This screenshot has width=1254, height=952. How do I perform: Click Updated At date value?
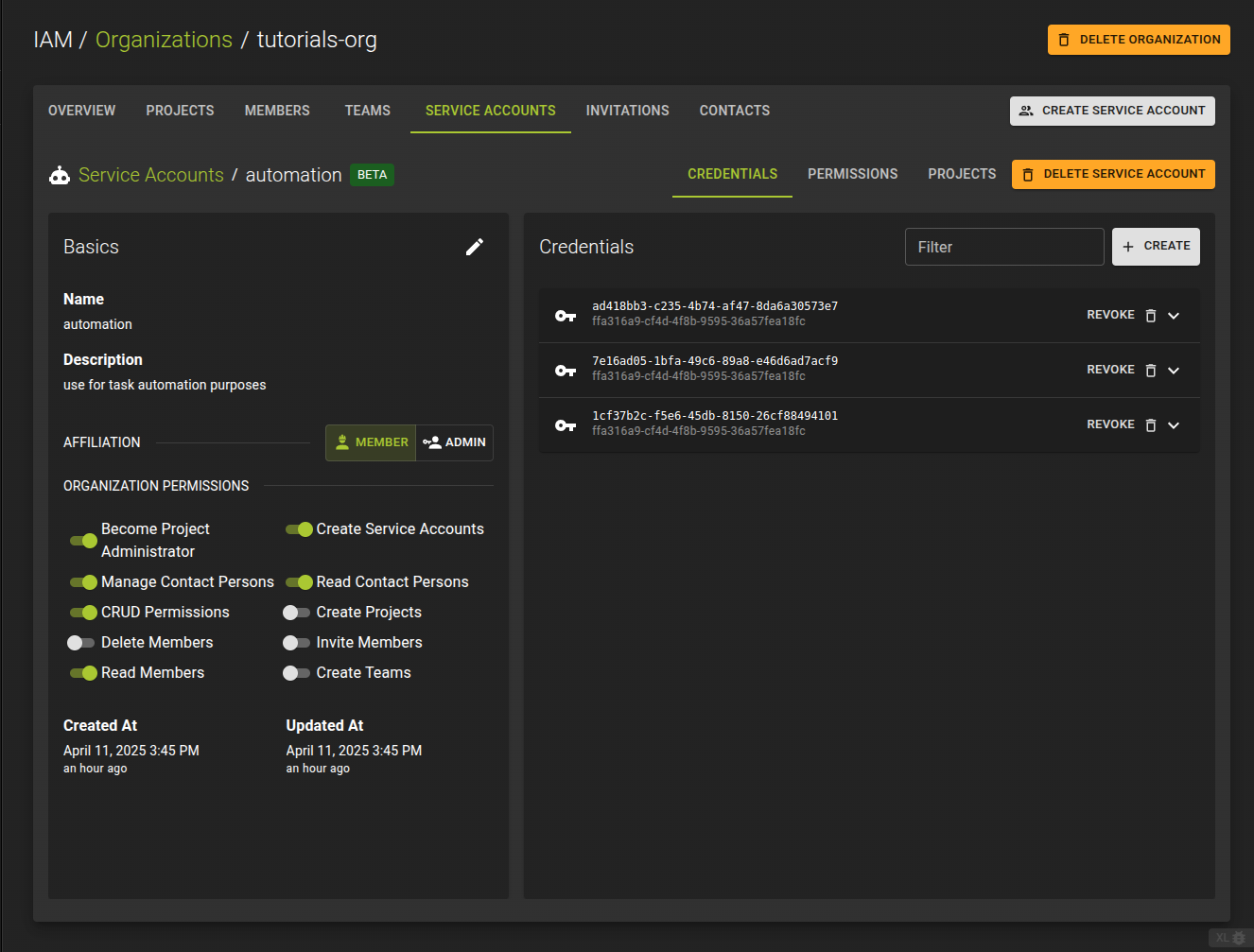click(x=354, y=751)
